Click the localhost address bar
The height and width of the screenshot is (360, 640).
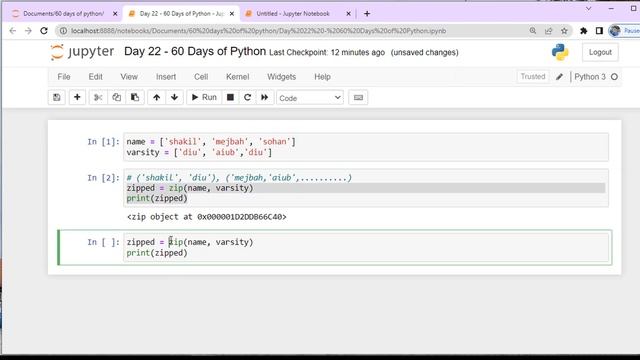click(x=258, y=31)
